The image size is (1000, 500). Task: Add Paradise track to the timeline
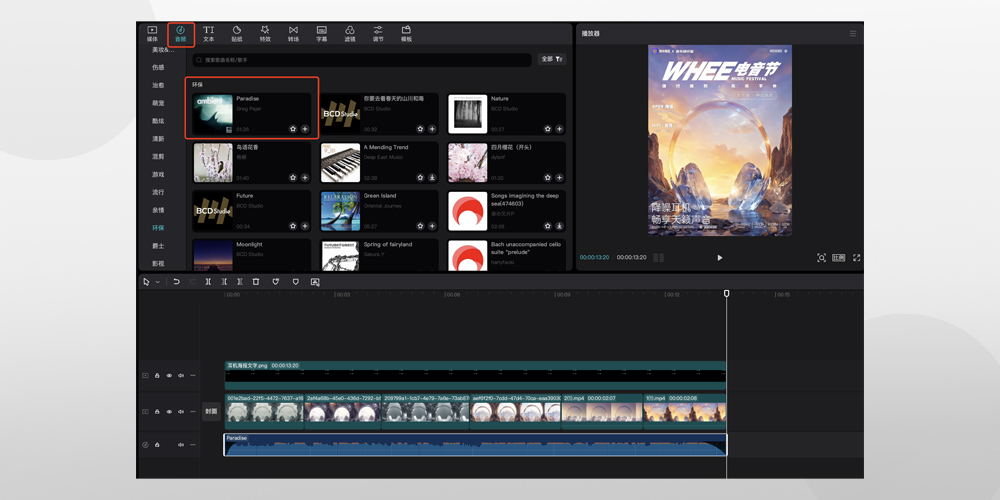pyautogui.click(x=305, y=129)
